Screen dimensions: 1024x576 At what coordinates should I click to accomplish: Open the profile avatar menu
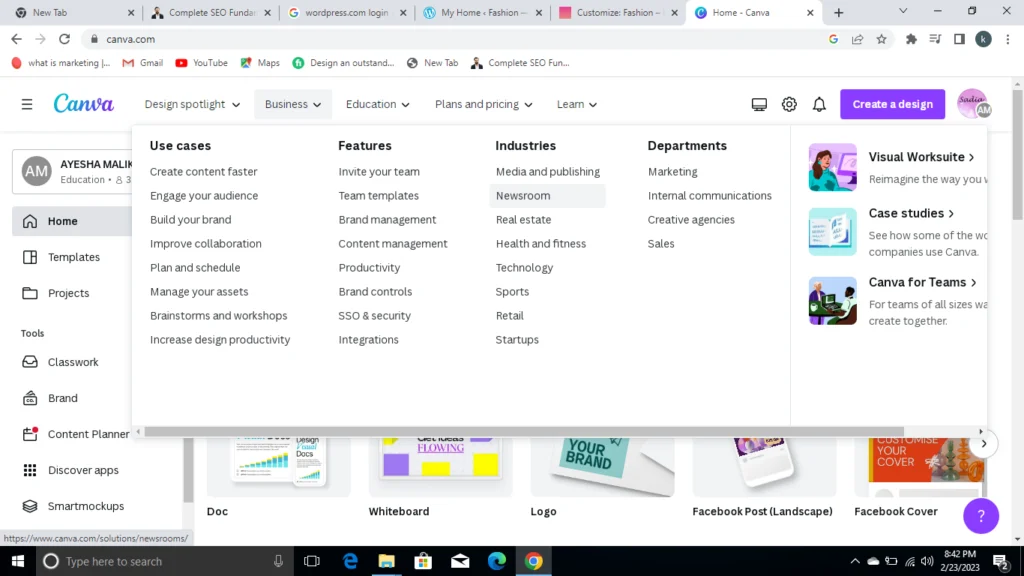[974, 104]
